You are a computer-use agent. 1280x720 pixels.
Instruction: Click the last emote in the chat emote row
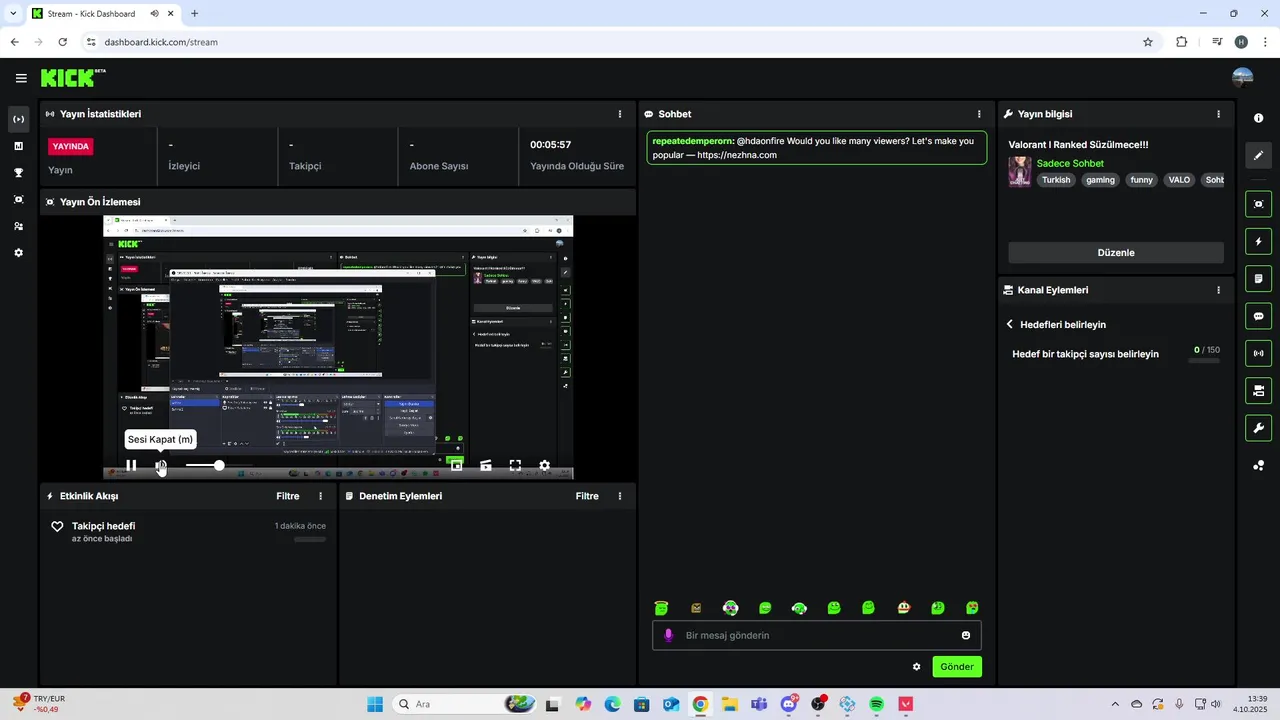(972, 608)
